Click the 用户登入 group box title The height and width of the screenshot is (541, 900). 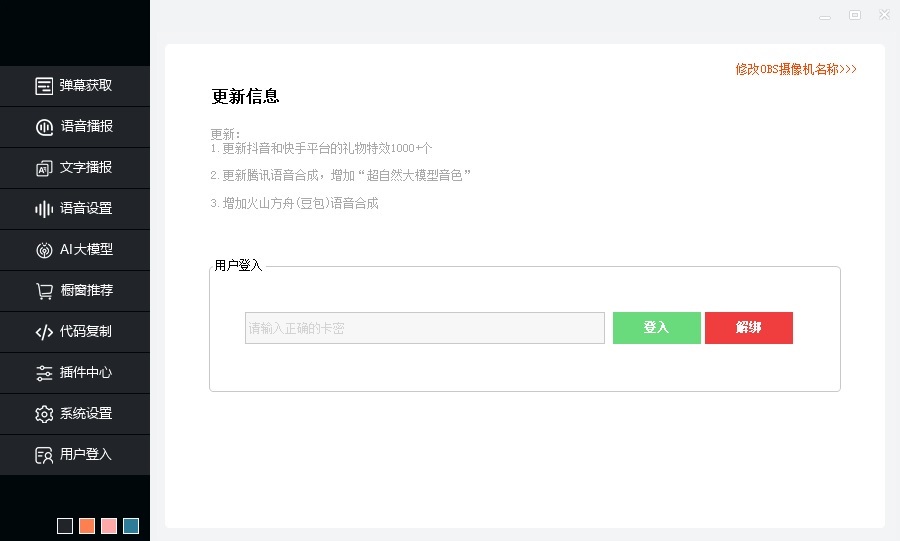[x=238, y=266]
